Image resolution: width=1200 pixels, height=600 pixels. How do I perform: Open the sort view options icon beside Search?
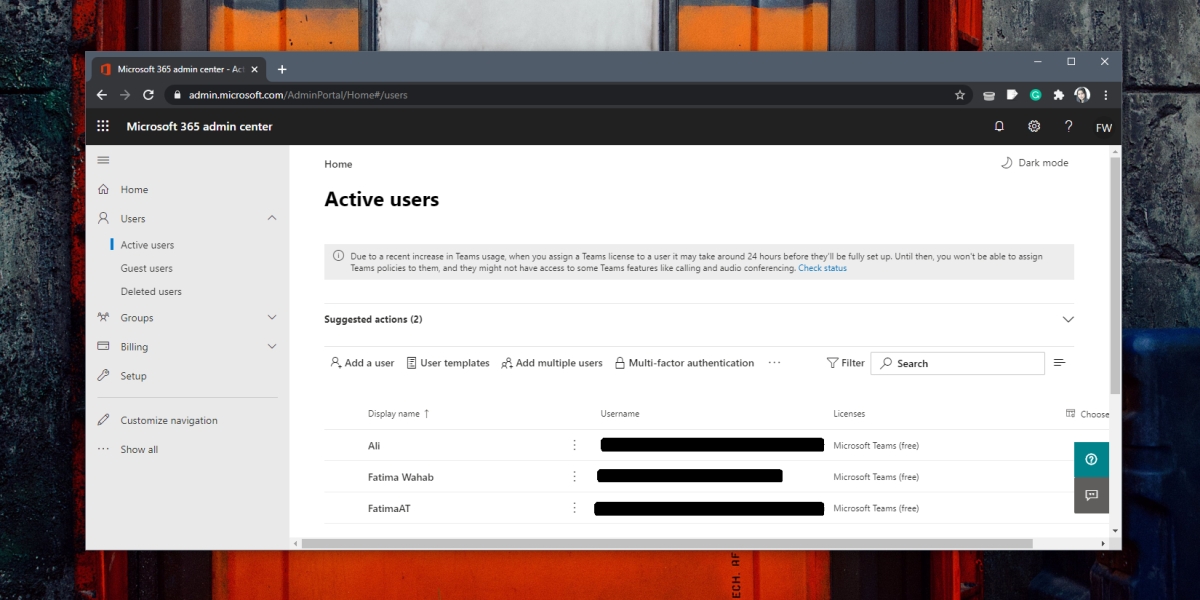pos(1059,362)
